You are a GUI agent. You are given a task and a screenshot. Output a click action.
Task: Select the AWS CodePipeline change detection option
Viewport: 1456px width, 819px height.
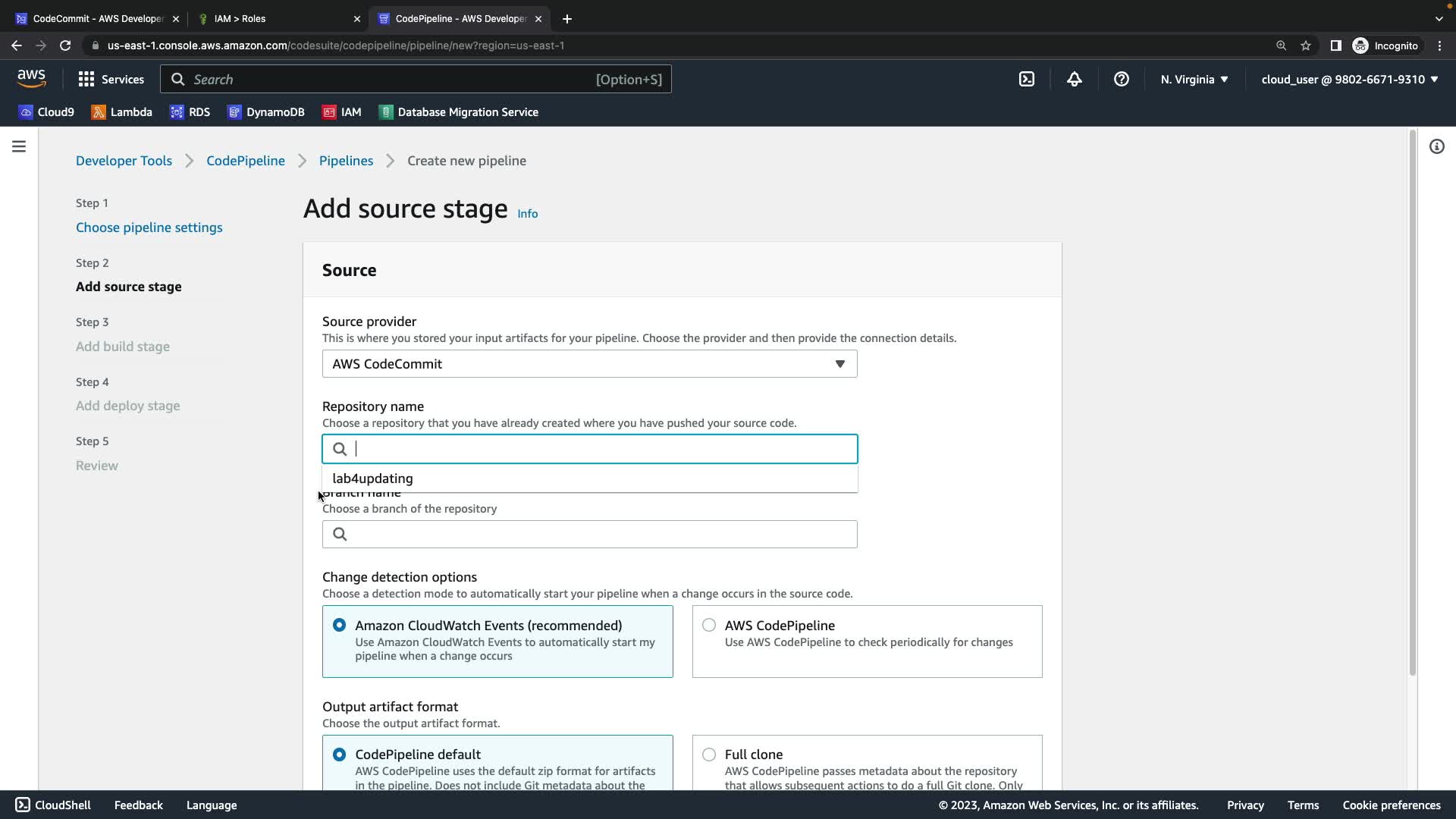tap(709, 625)
